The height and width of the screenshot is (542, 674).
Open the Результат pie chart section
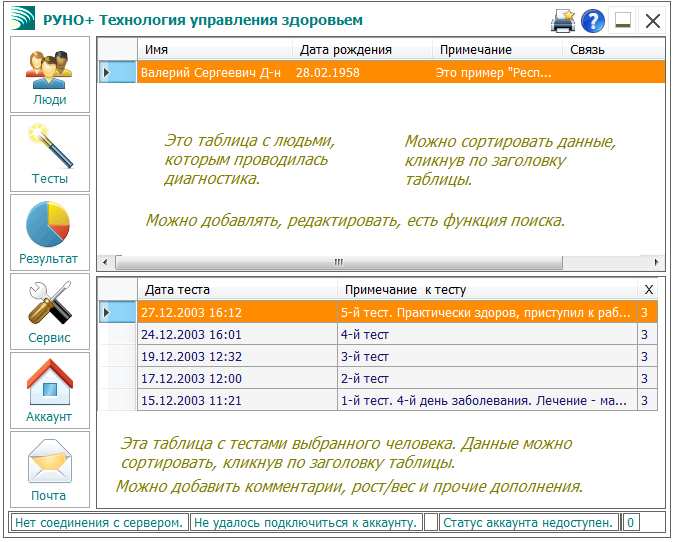tap(50, 233)
